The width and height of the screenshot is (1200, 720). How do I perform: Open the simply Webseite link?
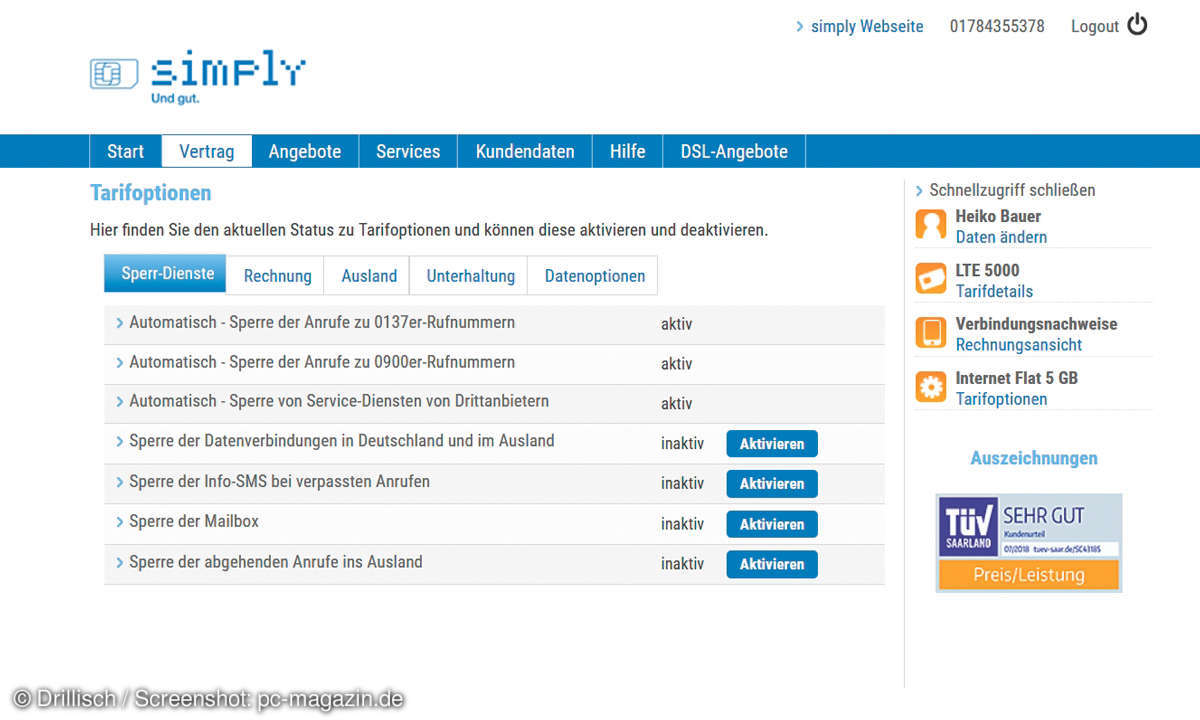click(x=866, y=26)
